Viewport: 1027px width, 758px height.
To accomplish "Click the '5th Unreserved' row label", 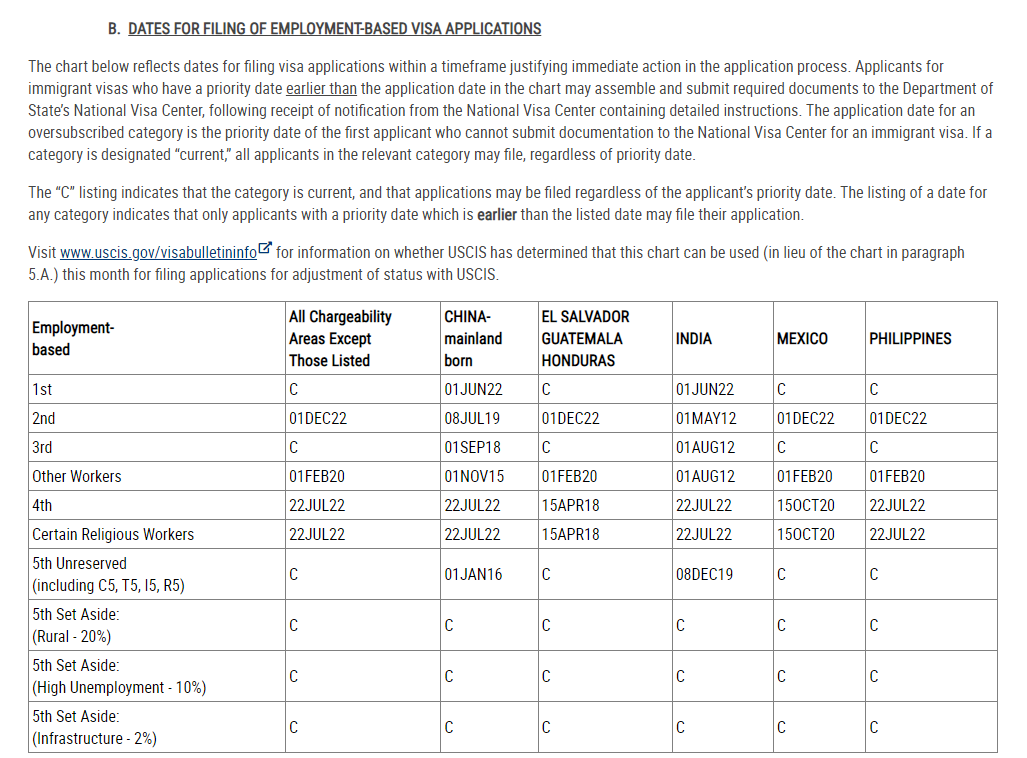I will point(108,574).
